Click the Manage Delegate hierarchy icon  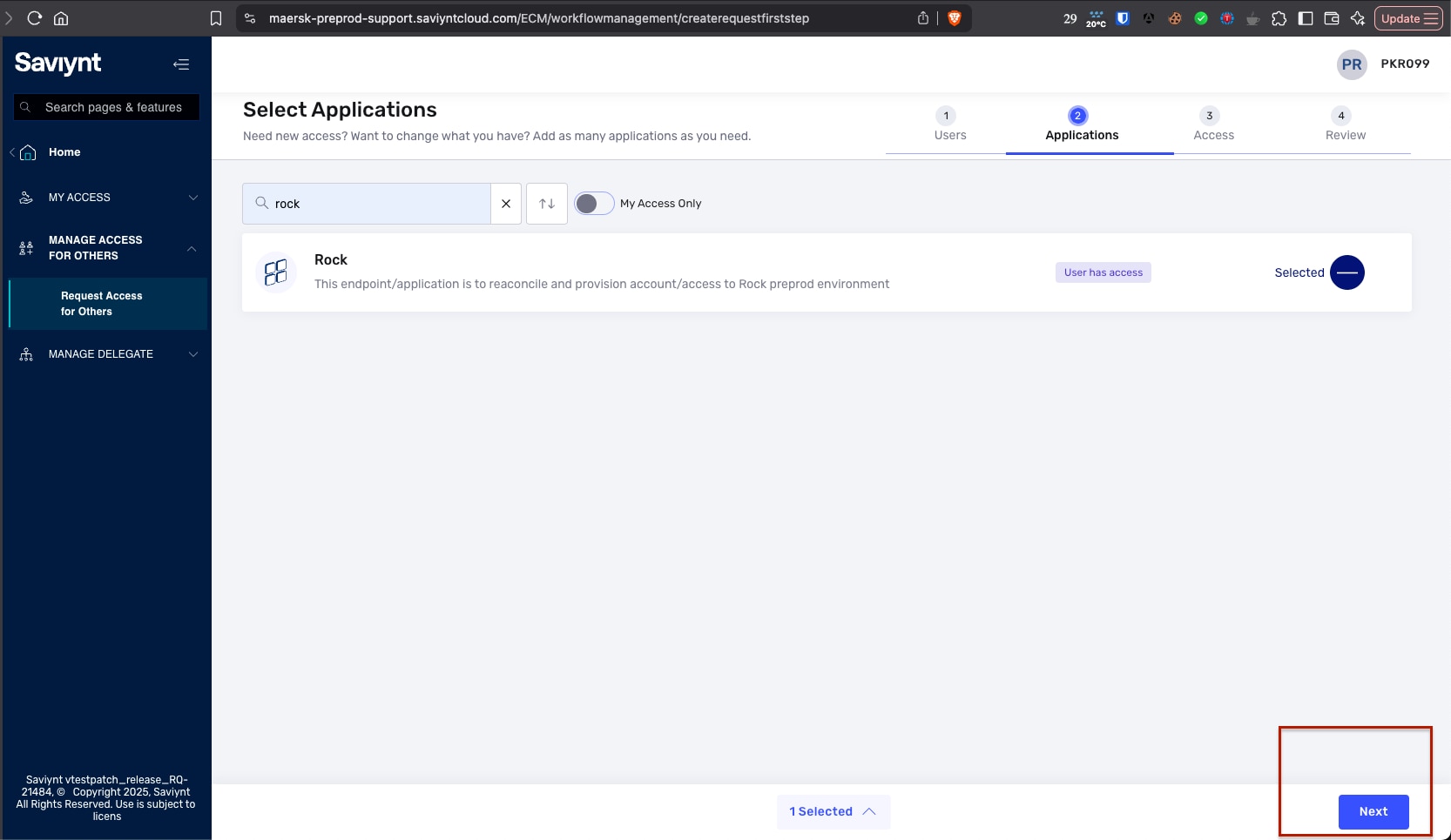(25, 354)
